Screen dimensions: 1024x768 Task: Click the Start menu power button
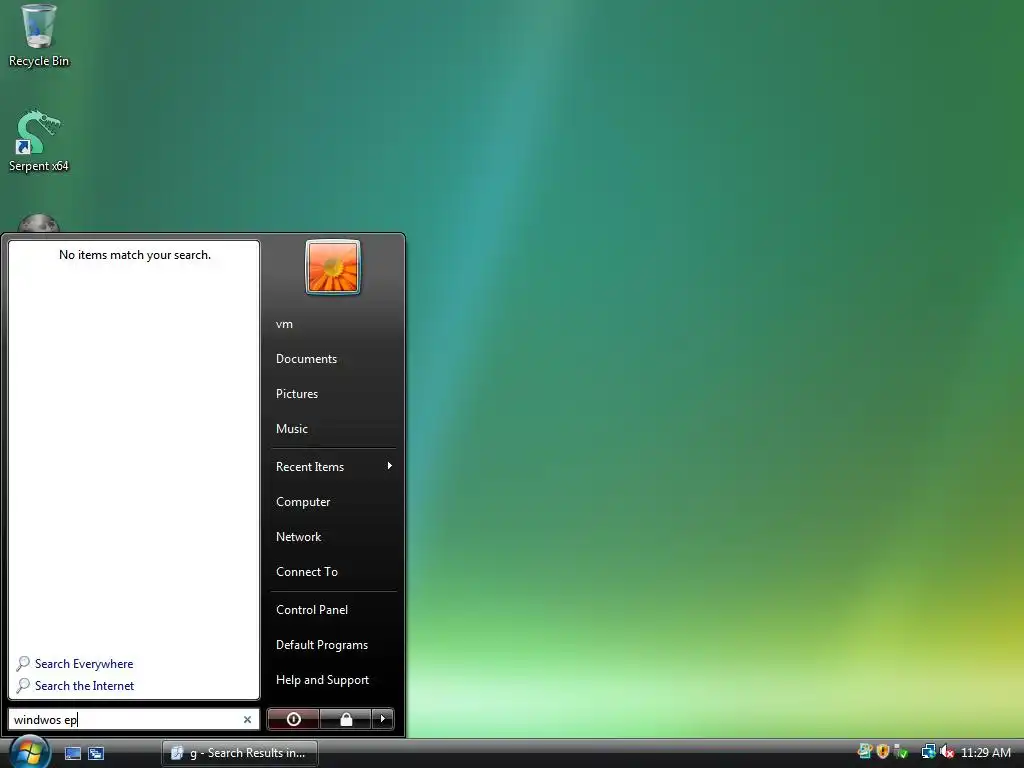pyautogui.click(x=293, y=719)
